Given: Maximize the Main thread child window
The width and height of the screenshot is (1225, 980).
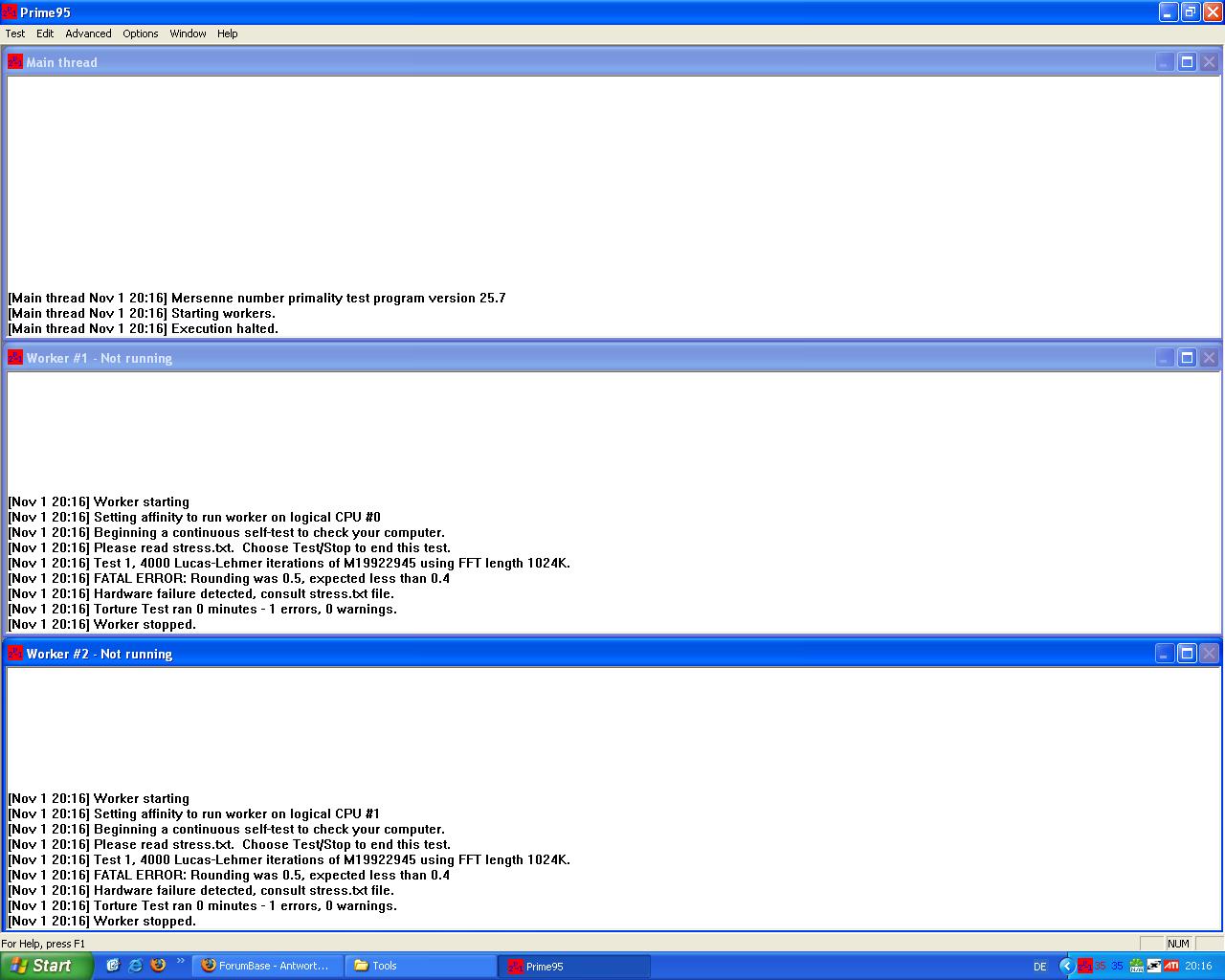Looking at the screenshot, I should click(1187, 62).
